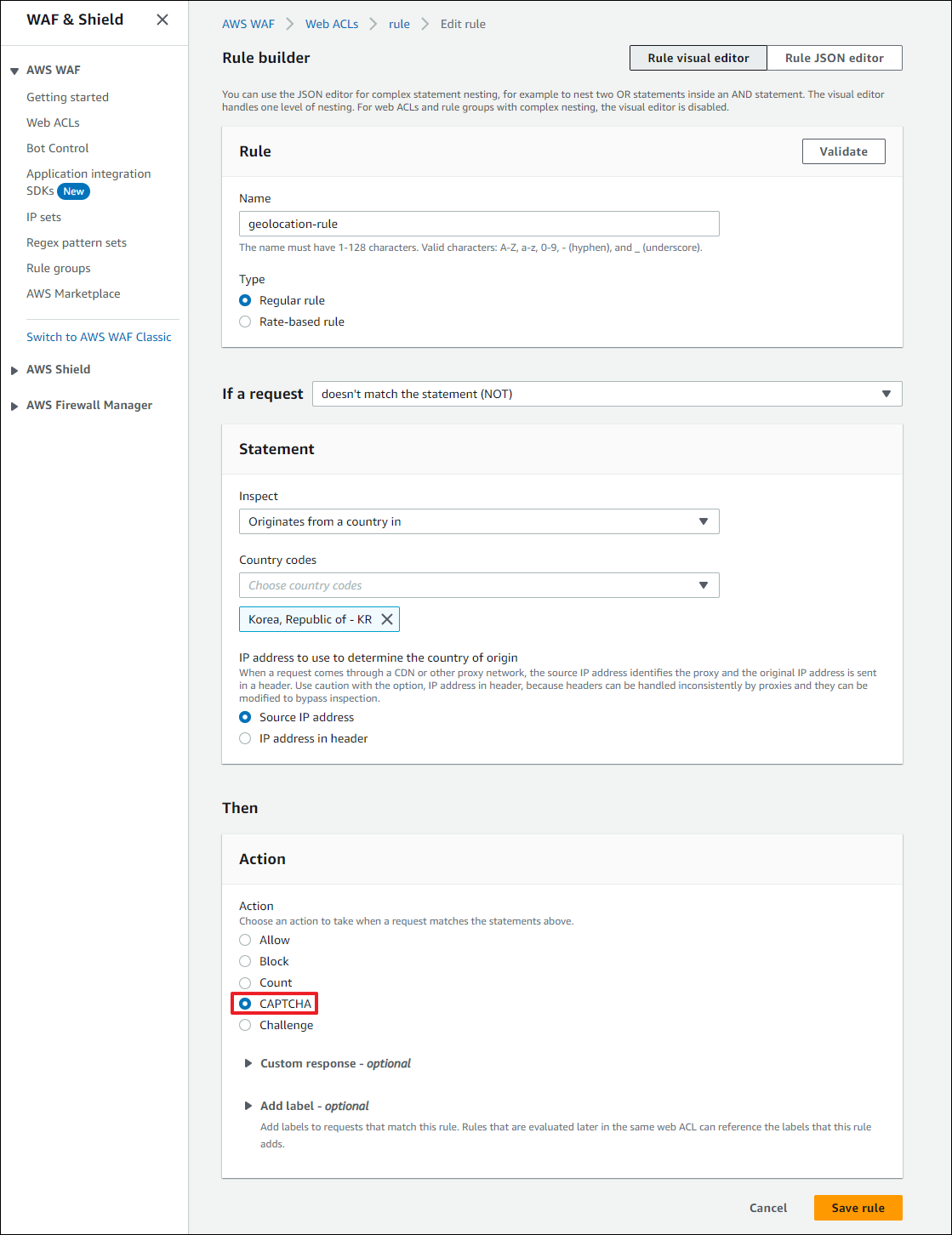This screenshot has height=1235, width=952.
Task: Select the Regular rule type
Action: pos(245,300)
